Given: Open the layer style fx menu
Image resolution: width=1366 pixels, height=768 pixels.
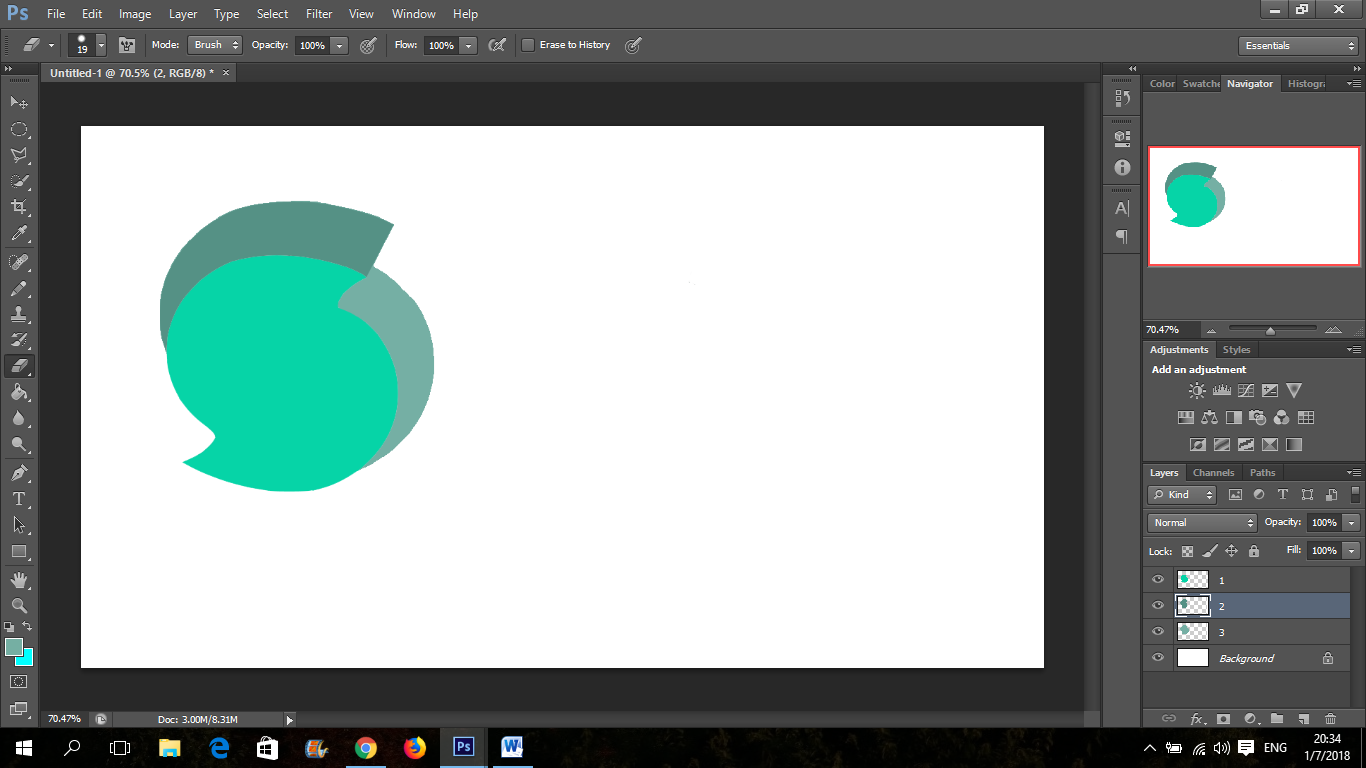Looking at the screenshot, I should 1197,718.
